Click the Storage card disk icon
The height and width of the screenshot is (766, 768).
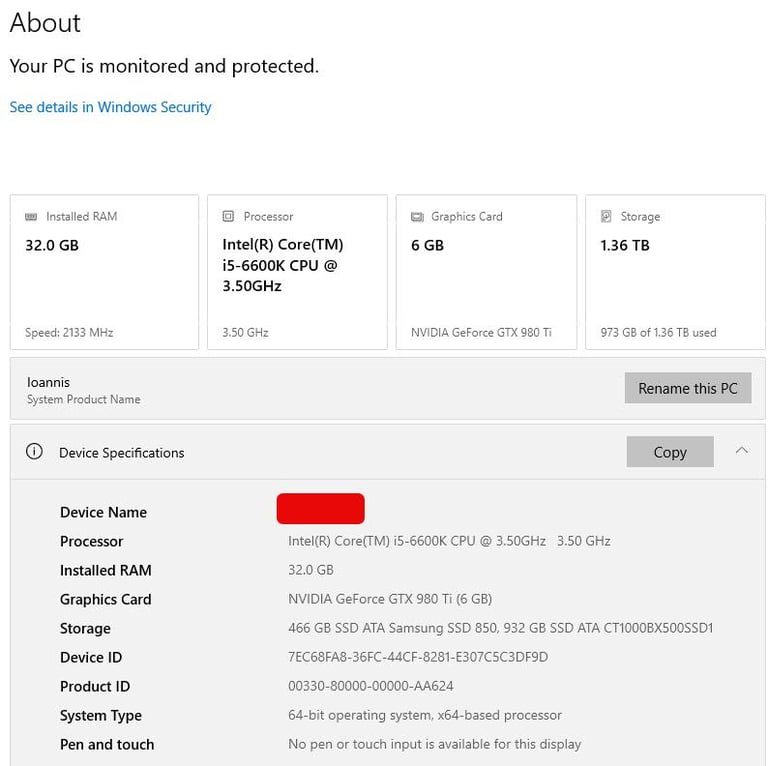click(x=606, y=216)
